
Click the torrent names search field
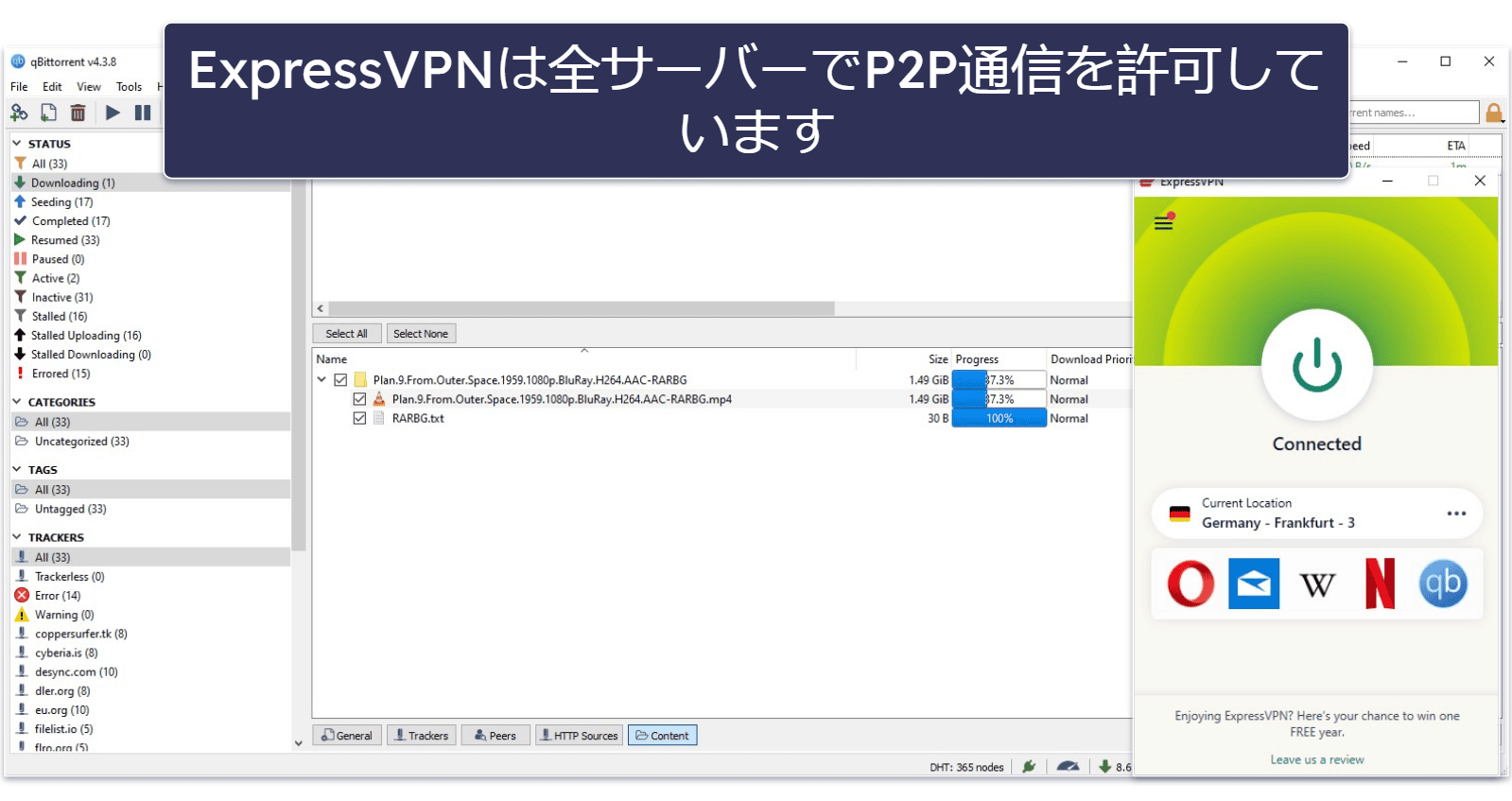(1413, 113)
